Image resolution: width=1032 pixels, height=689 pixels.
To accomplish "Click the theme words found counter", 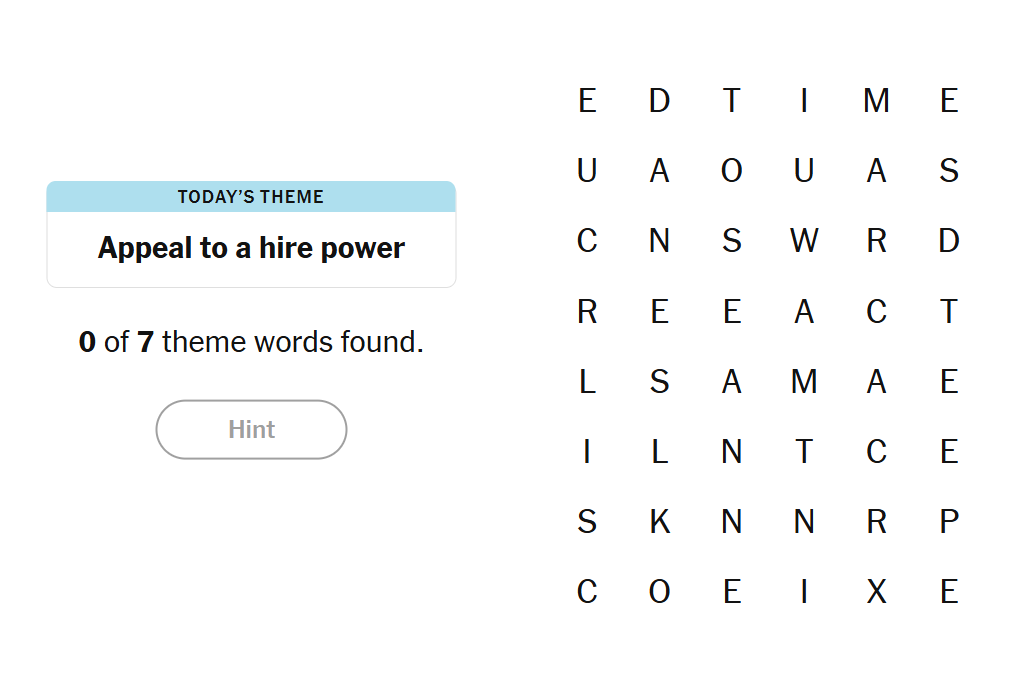I will (x=251, y=342).
